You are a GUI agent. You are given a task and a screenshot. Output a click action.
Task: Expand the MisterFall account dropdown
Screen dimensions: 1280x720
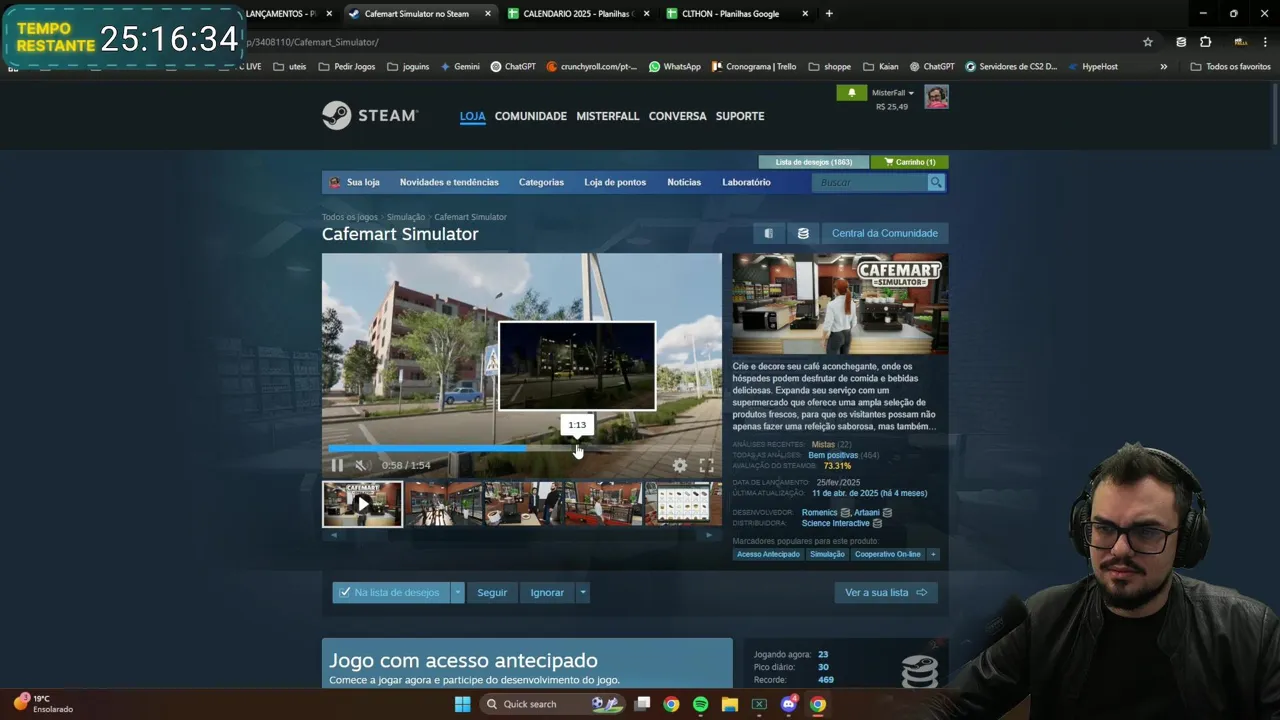893,93
